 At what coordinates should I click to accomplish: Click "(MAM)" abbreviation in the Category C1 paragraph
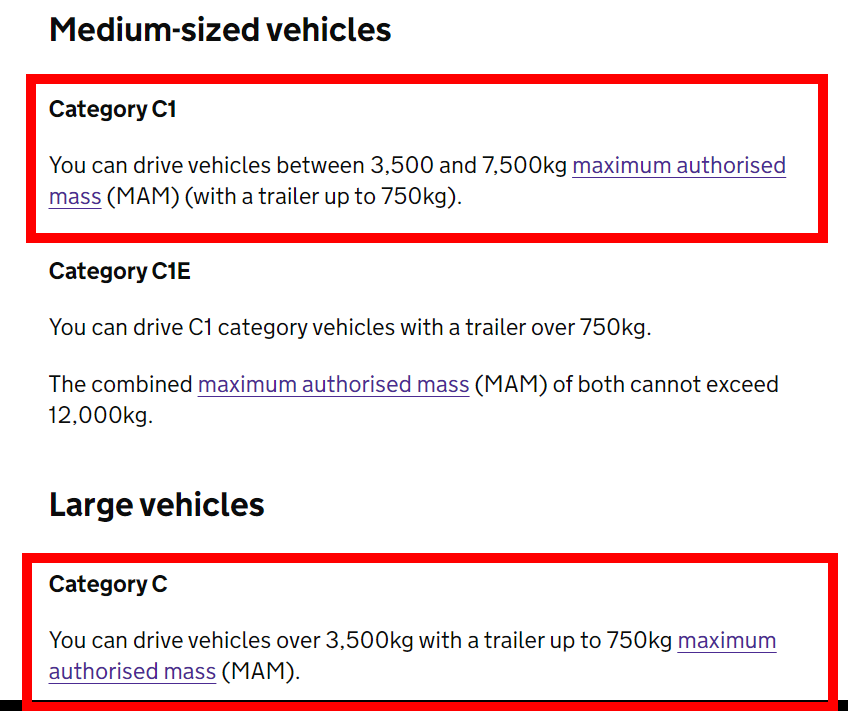[x=143, y=197]
